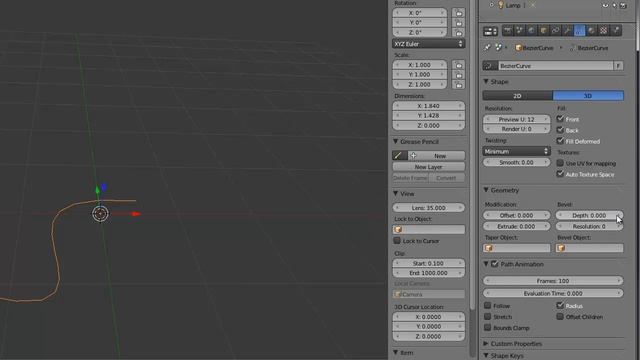
Task: Open the Material properties tab icon
Action: 591,31
